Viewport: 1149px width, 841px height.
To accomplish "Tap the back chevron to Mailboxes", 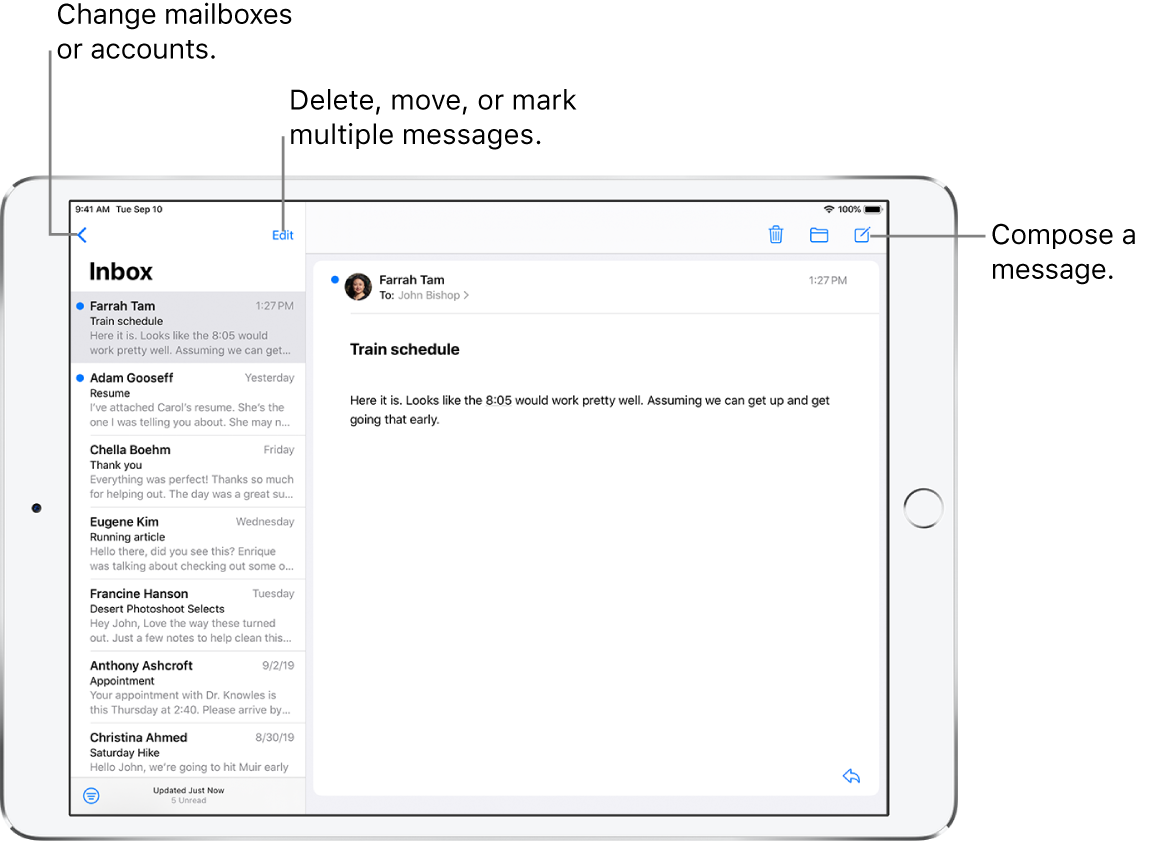I will pos(82,235).
